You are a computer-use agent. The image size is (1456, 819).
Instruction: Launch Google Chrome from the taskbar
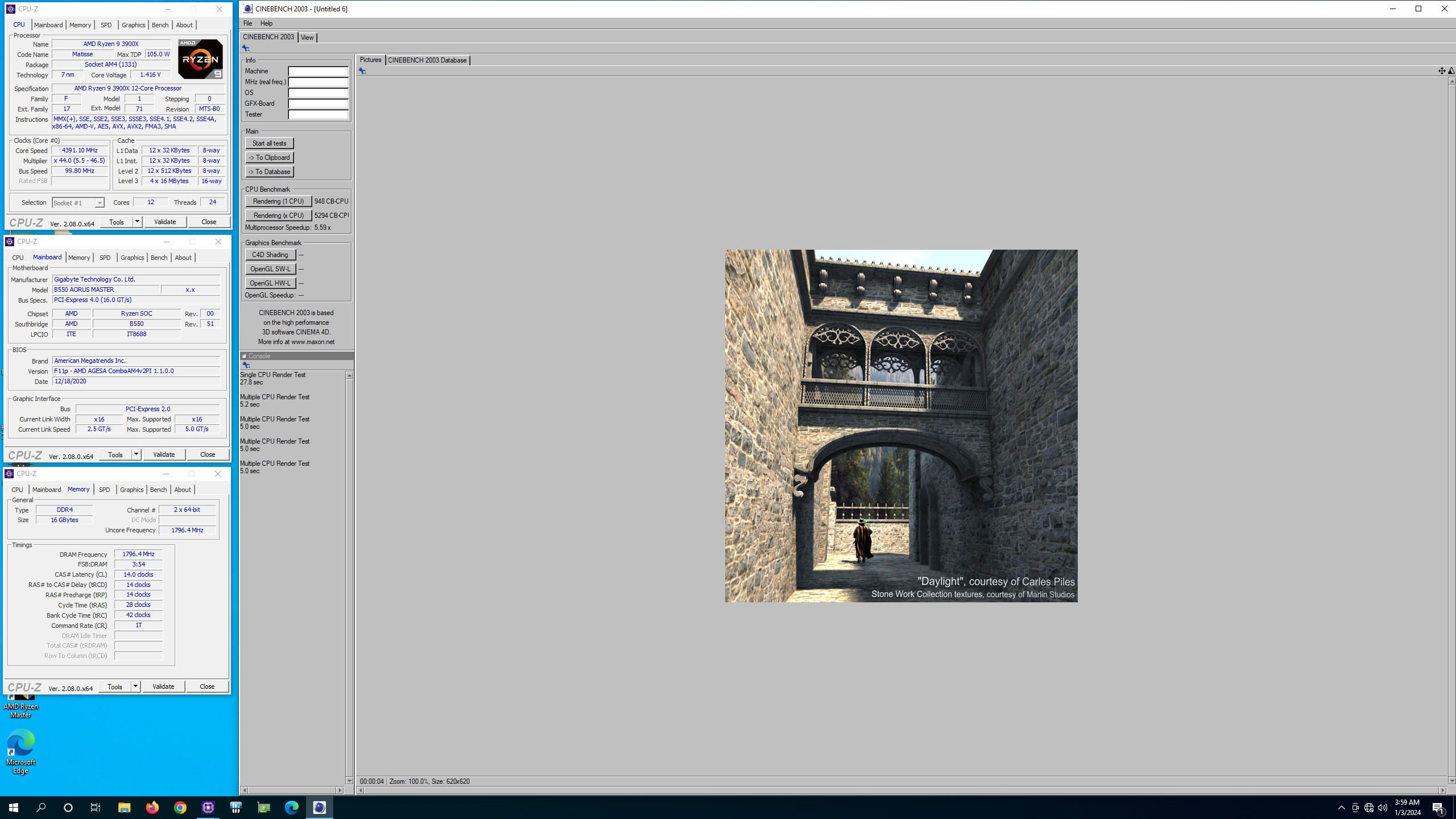click(x=180, y=807)
